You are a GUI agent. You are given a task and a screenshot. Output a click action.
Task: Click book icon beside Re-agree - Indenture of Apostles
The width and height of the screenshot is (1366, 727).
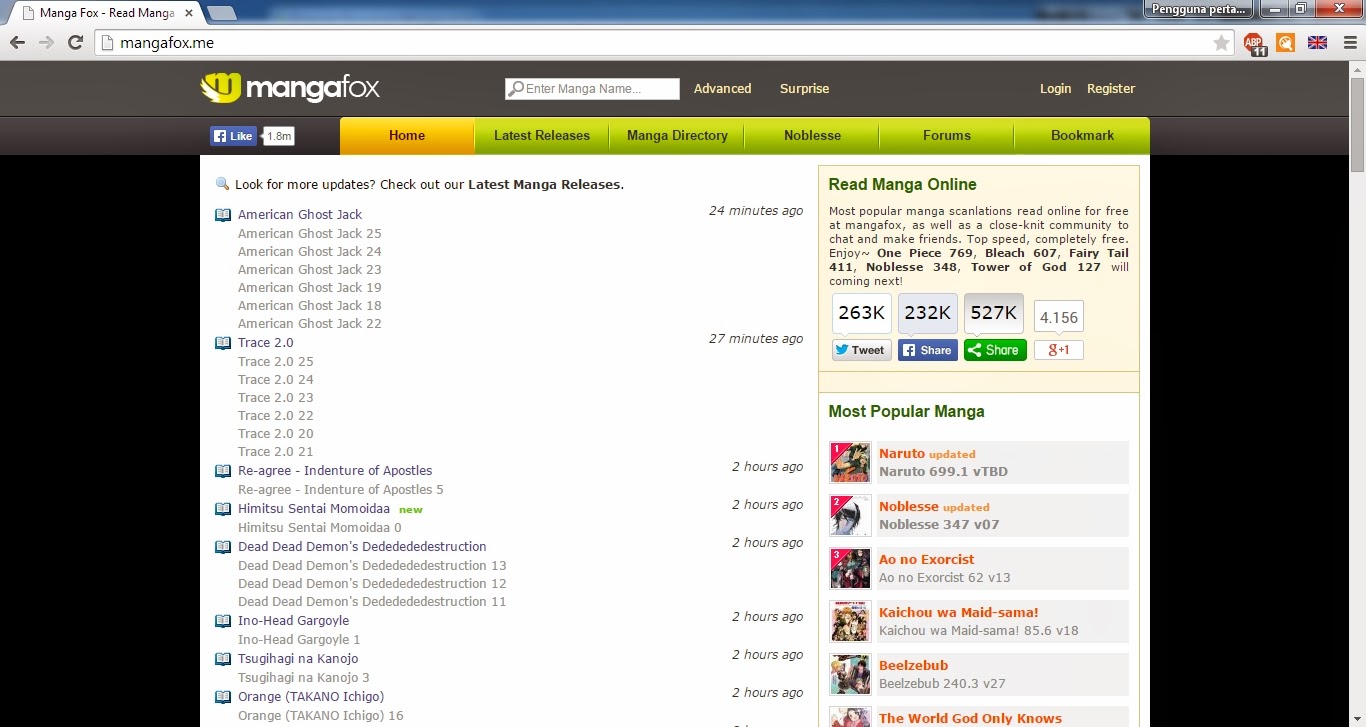223,471
